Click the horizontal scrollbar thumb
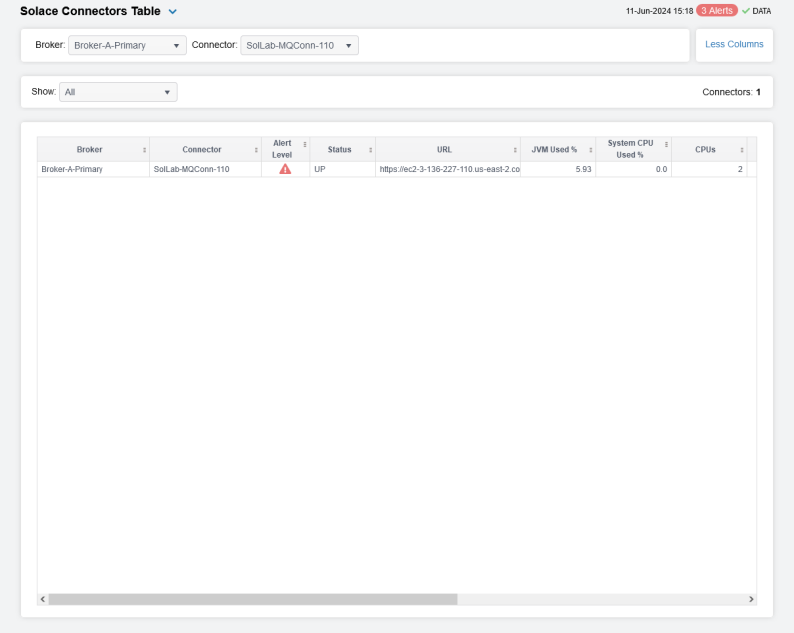 coord(253,600)
